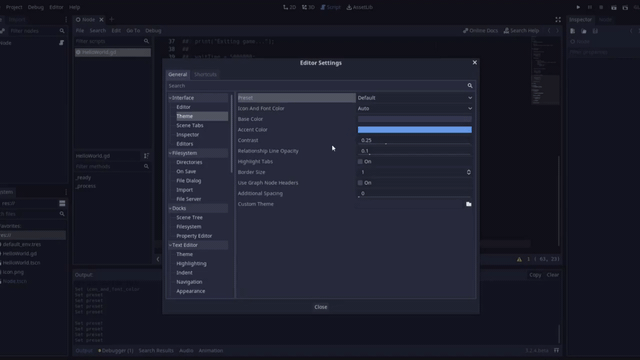The image size is (640, 360).
Task: Select On Save settings item
Action: tap(186, 171)
